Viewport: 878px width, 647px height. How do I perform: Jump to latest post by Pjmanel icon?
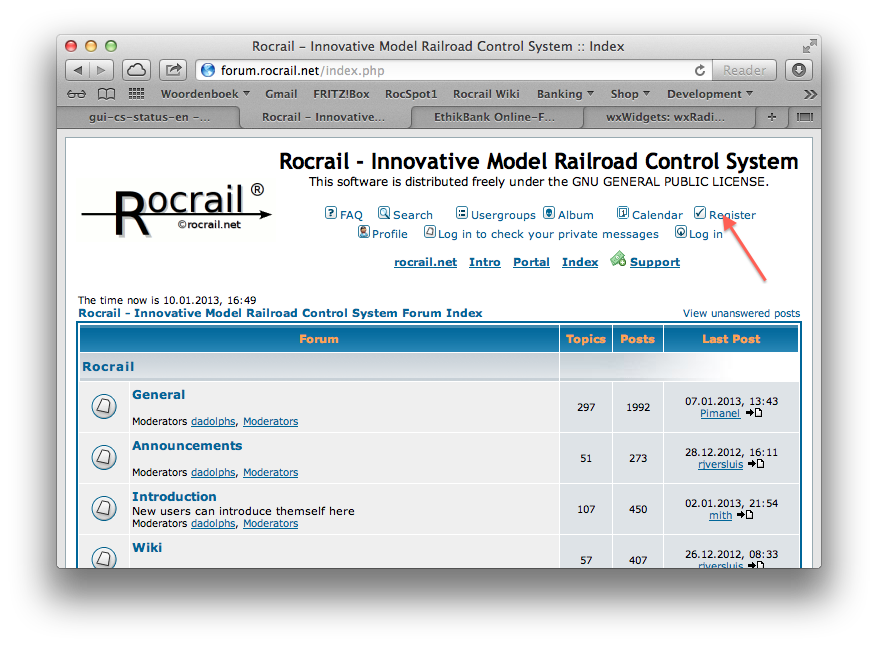(754, 413)
